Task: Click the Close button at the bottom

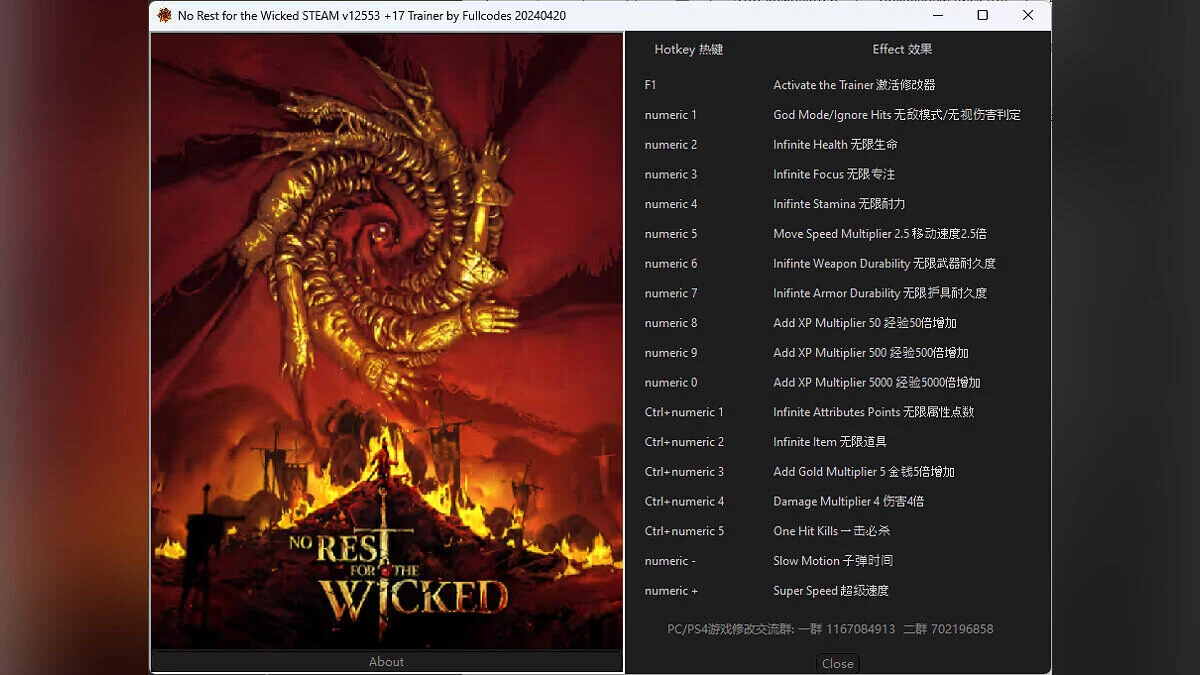Action: pyautogui.click(x=837, y=663)
